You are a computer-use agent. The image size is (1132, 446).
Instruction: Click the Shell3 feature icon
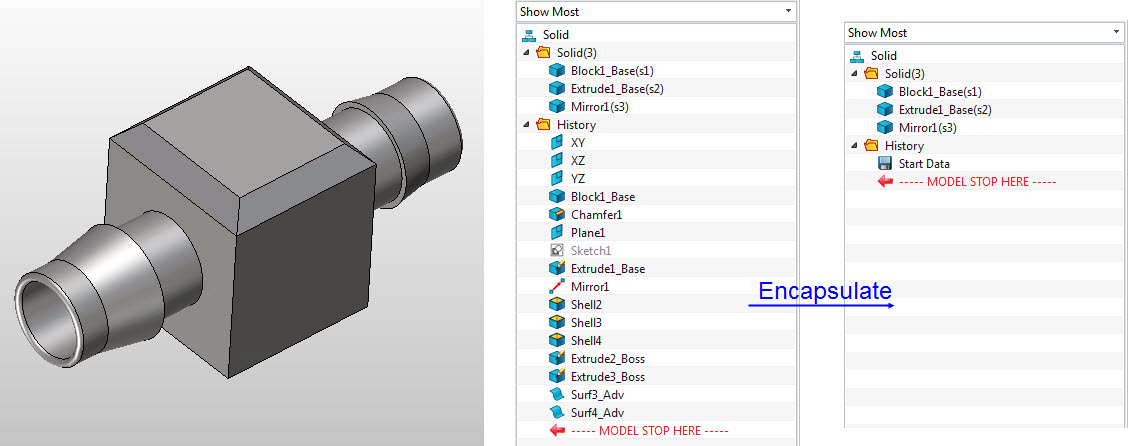556,323
